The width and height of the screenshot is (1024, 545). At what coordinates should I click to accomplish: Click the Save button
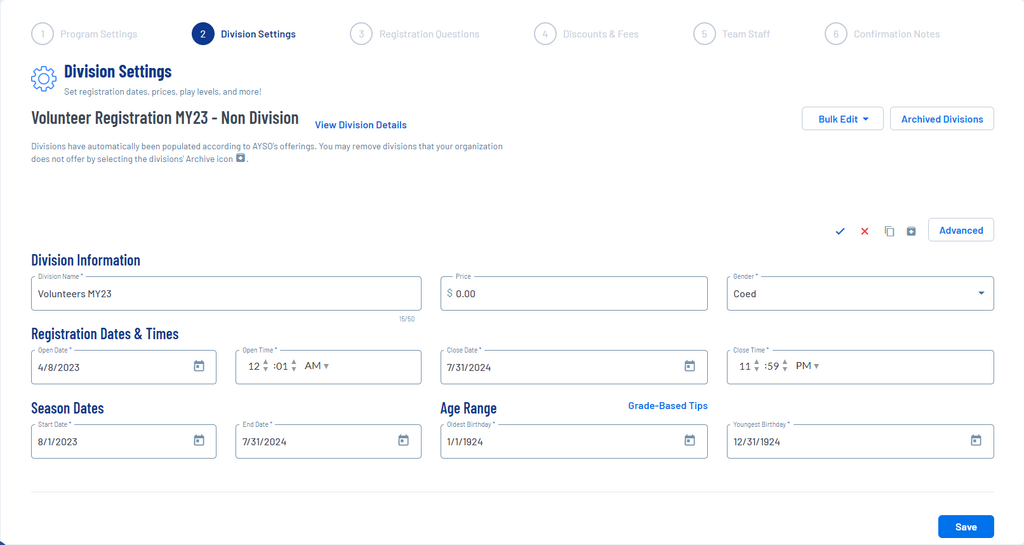pos(965,527)
